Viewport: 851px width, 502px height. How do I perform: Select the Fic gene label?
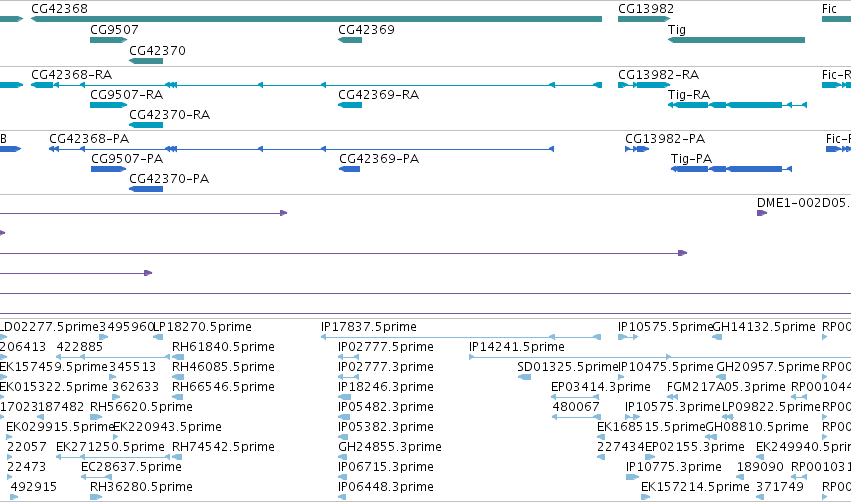(x=829, y=9)
